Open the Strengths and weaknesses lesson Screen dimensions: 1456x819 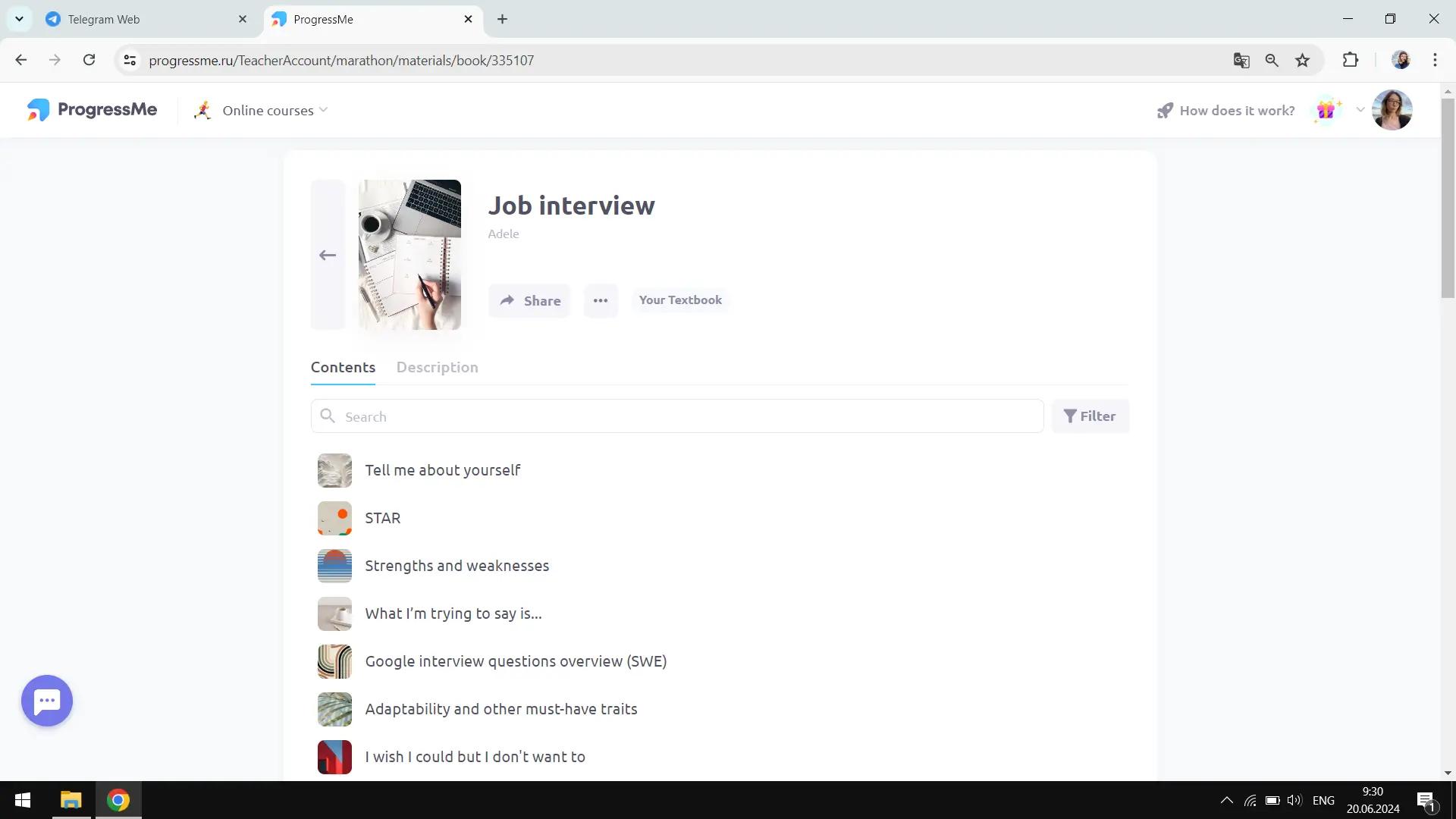click(x=457, y=566)
